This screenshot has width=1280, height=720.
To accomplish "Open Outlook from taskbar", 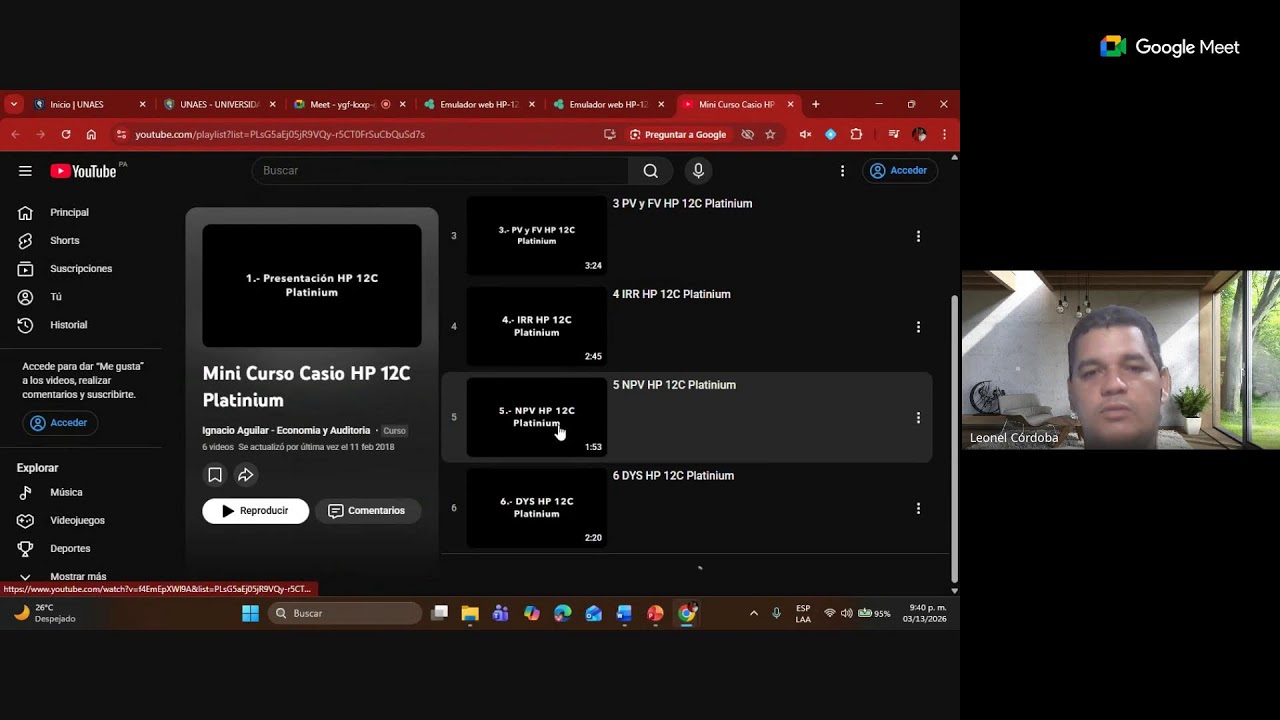I will [x=594, y=613].
